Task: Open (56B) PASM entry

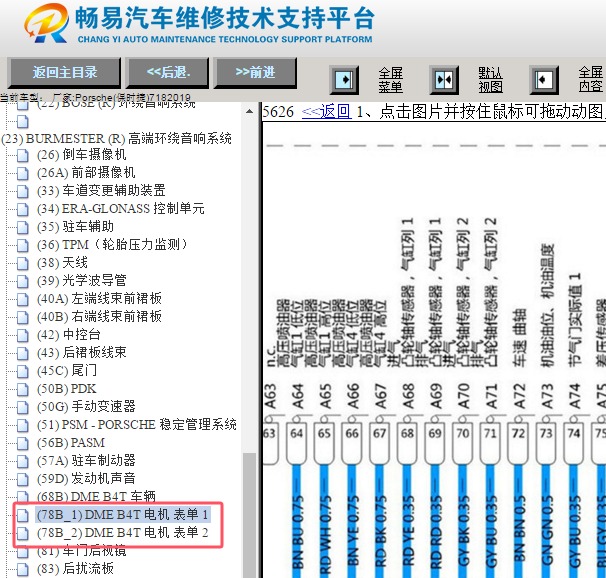Action: click(71, 443)
